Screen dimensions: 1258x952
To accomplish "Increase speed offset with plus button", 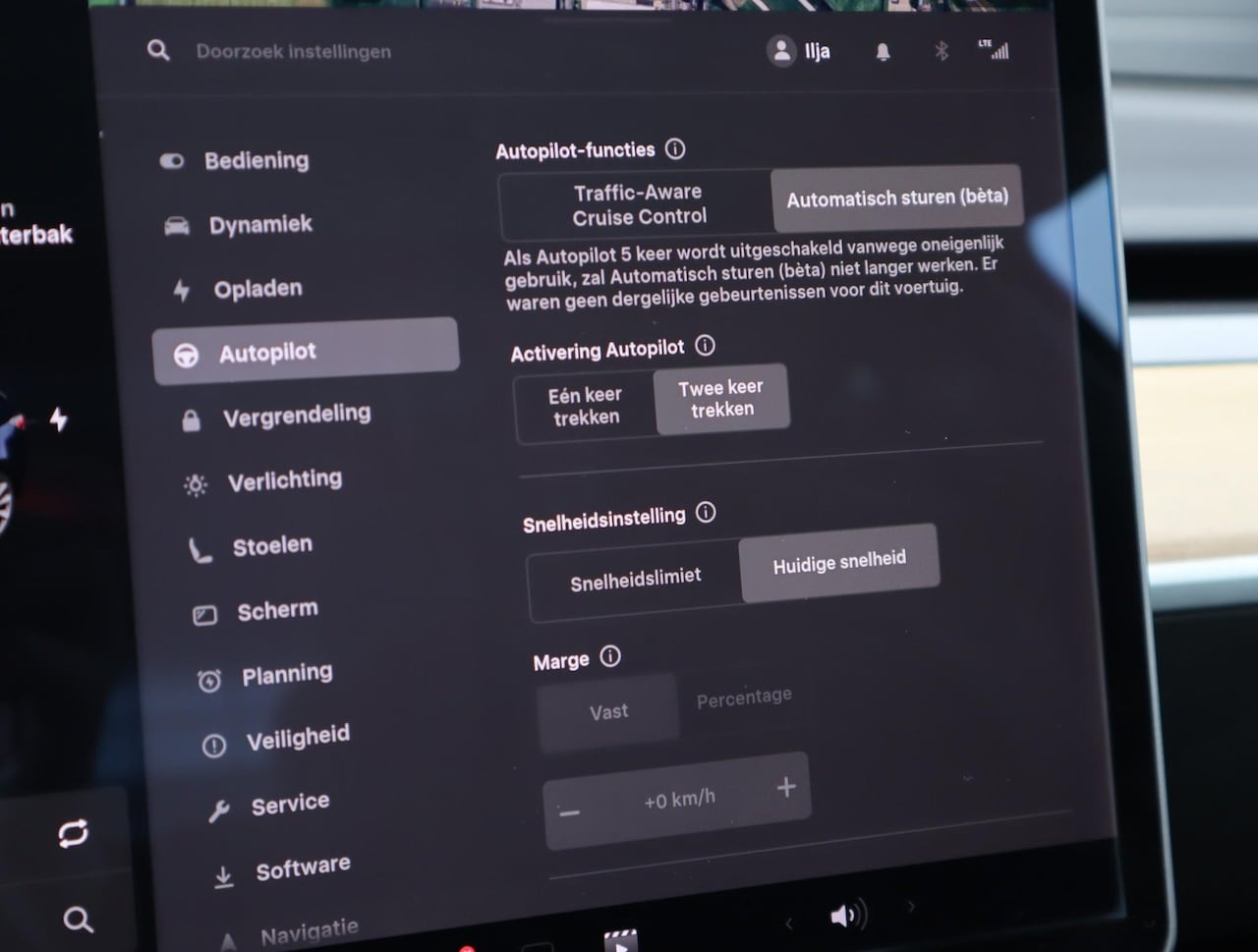I will tap(785, 787).
